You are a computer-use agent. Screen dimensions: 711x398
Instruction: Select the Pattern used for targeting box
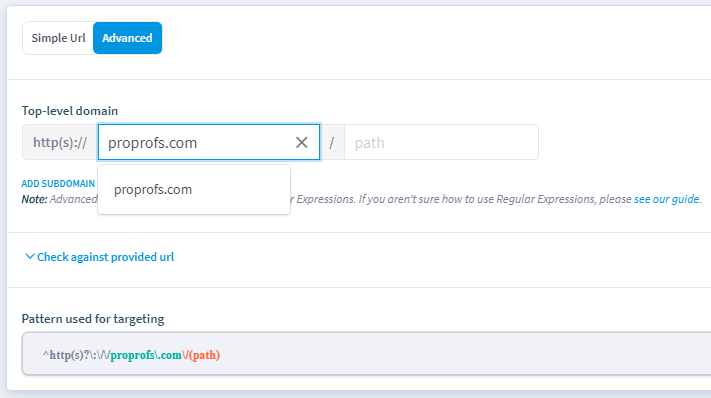pos(366,354)
